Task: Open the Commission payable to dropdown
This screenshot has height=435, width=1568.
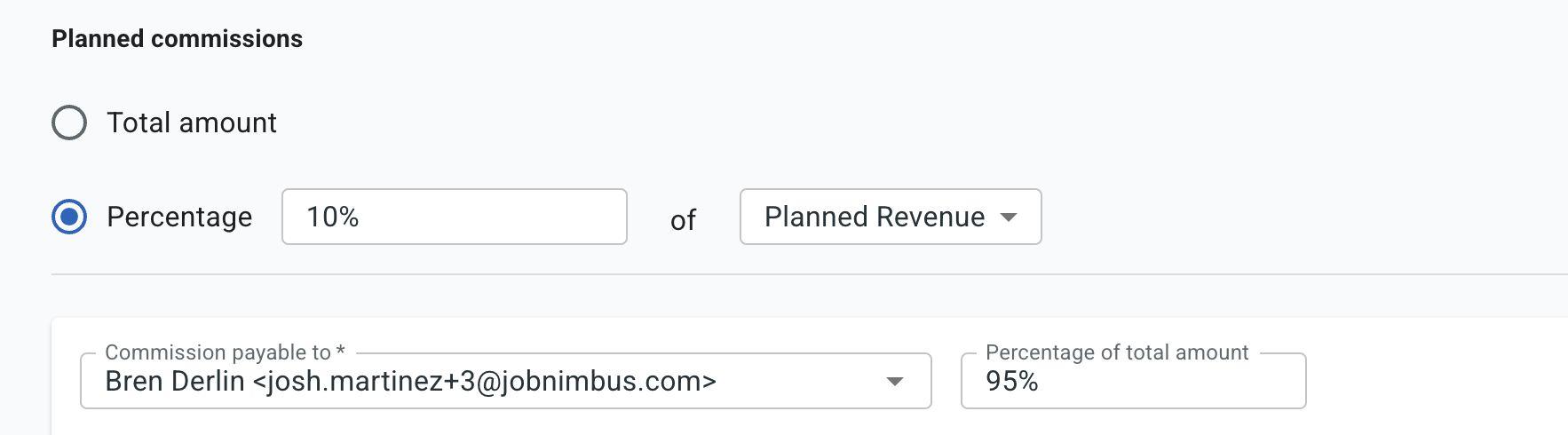Action: 504,381
